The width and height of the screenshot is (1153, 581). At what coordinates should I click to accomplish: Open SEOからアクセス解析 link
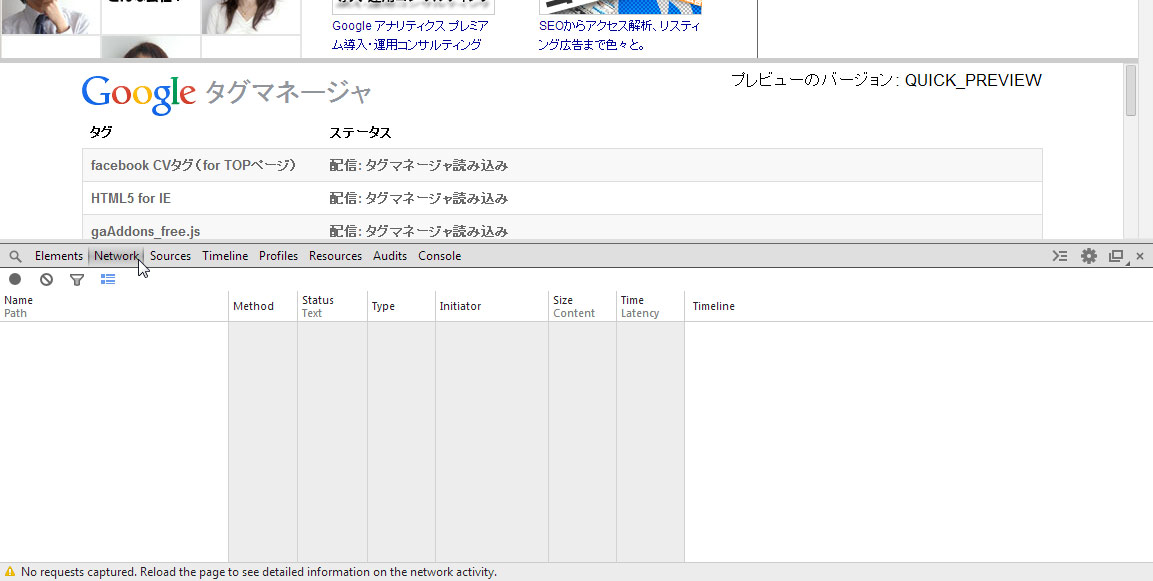[619, 35]
